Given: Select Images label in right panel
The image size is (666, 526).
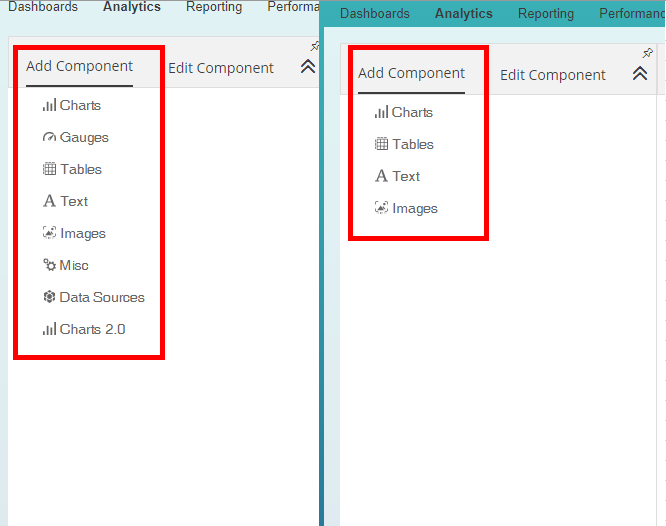Looking at the screenshot, I should pyautogui.click(x=415, y=208).
